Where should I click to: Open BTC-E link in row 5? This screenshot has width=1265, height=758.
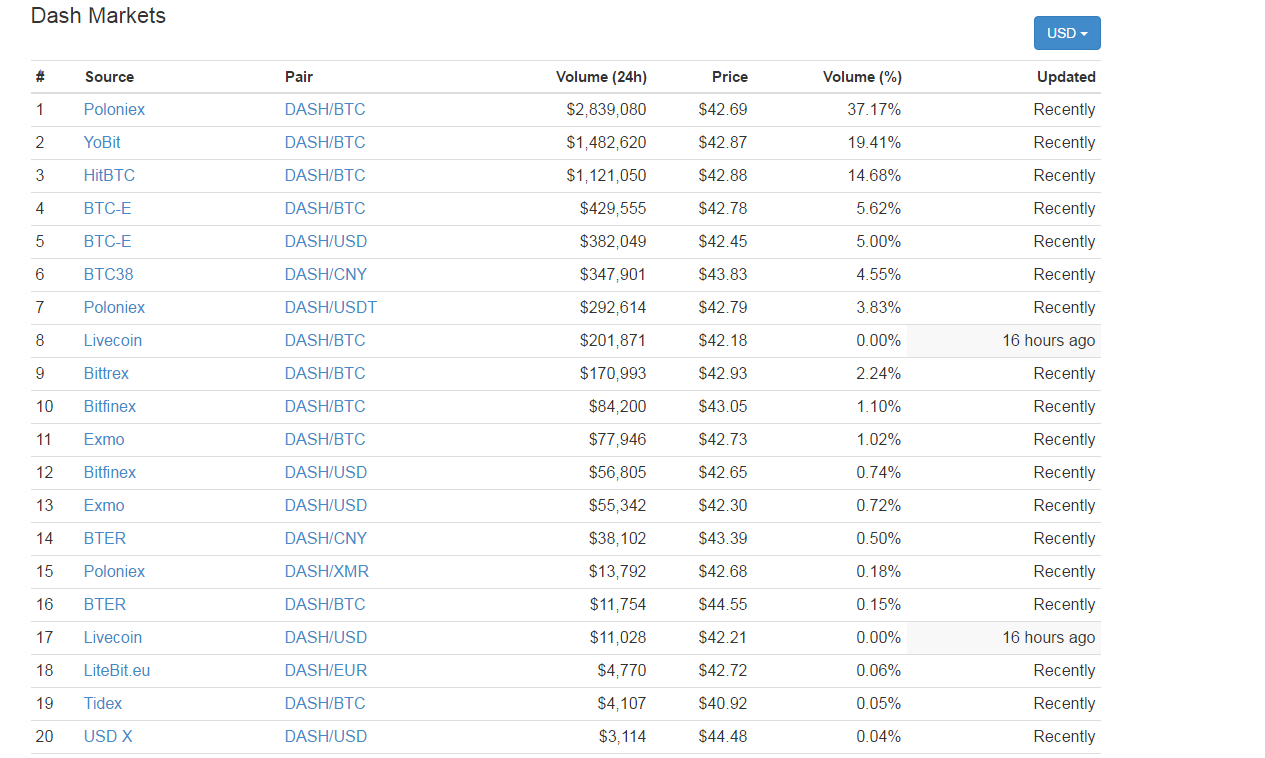coord(107,241)
